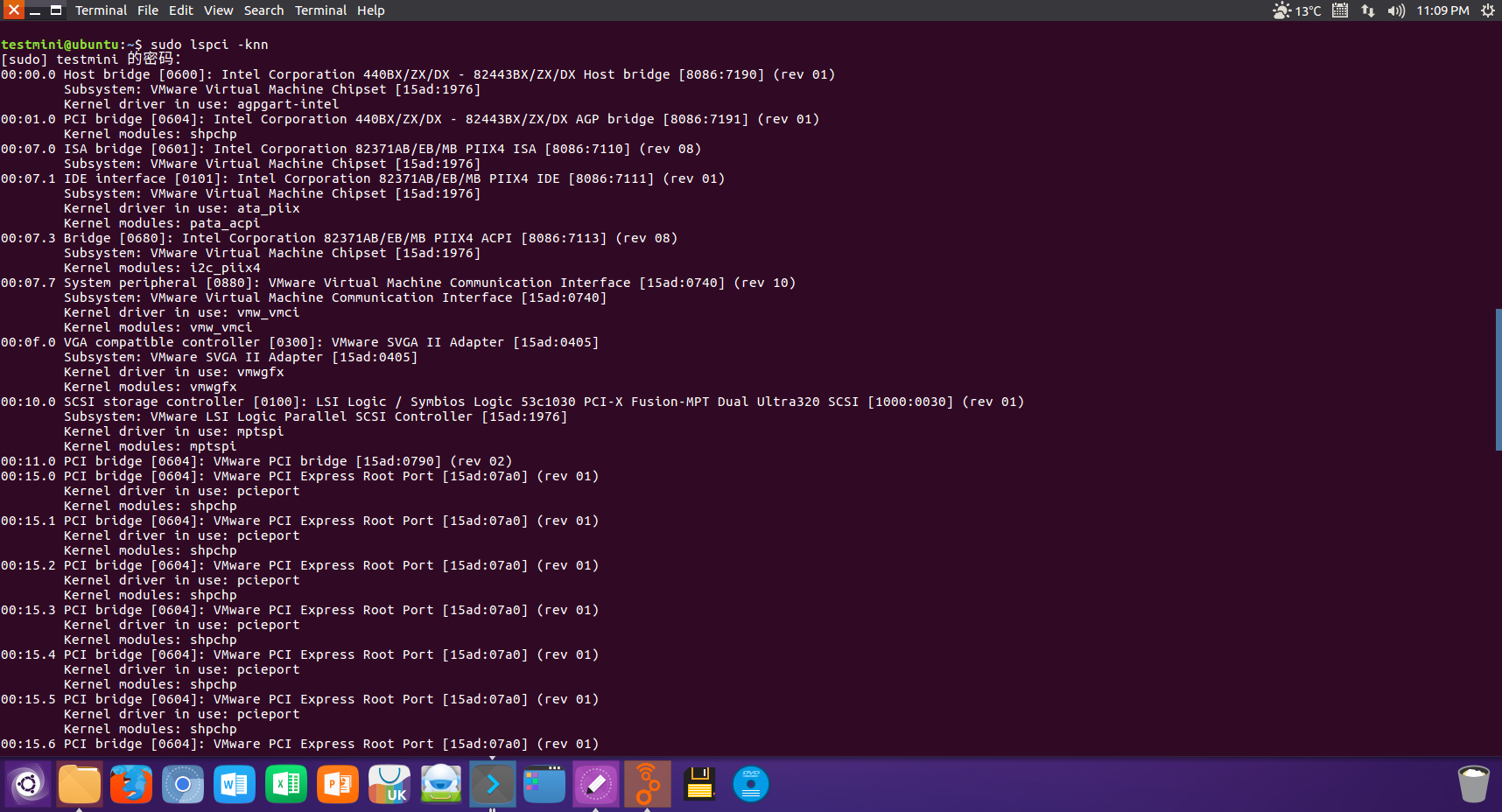The width and height of the screenshot is (1502, 812).
Task: Click the '00:15.6 PCI bridge' Root Port line
Action: click(x=299, y=744)
